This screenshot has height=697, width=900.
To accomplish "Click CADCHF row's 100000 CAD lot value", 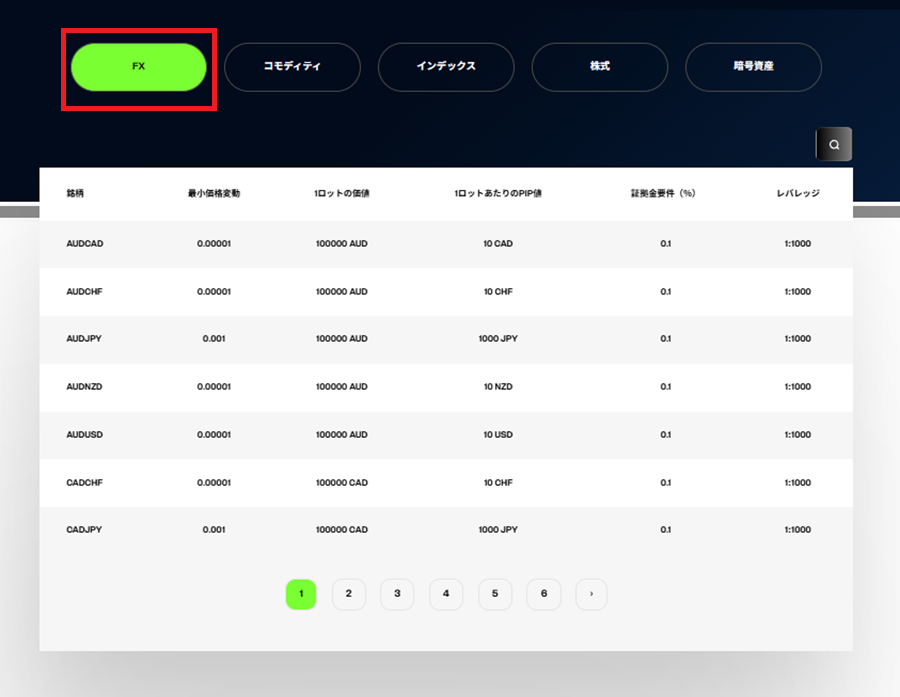I will (x=342, y=483).
